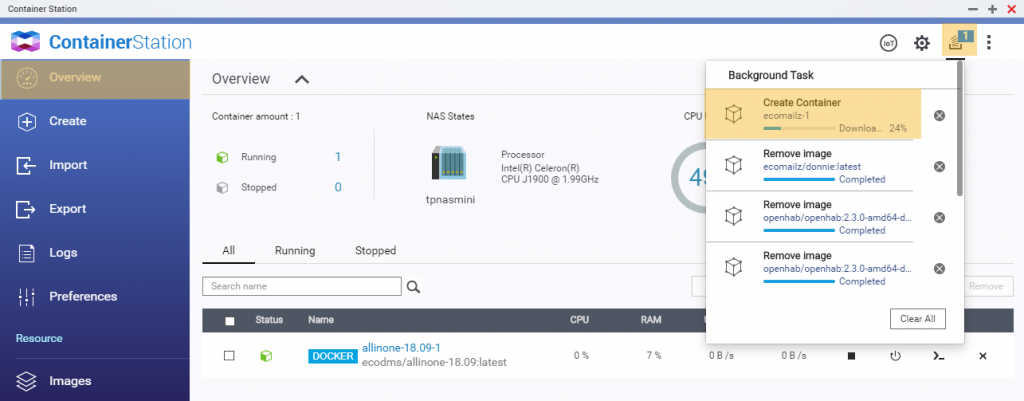Click the Running green cube icon

[x=222, y=157]
